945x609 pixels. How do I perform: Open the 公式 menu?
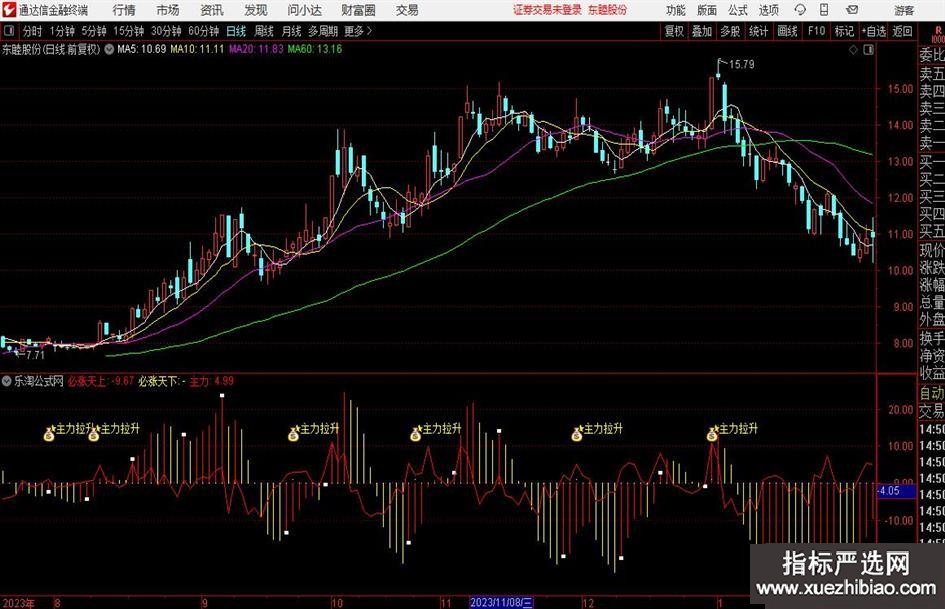click(x=737, y=10)
